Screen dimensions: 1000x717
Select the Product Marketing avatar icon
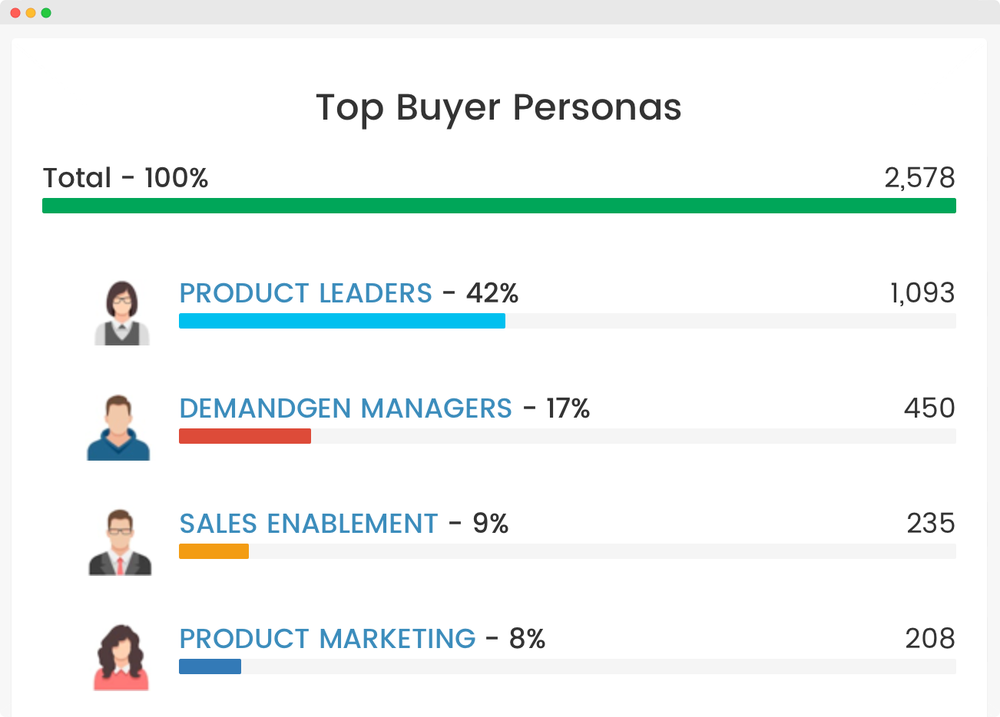point(121,658)
